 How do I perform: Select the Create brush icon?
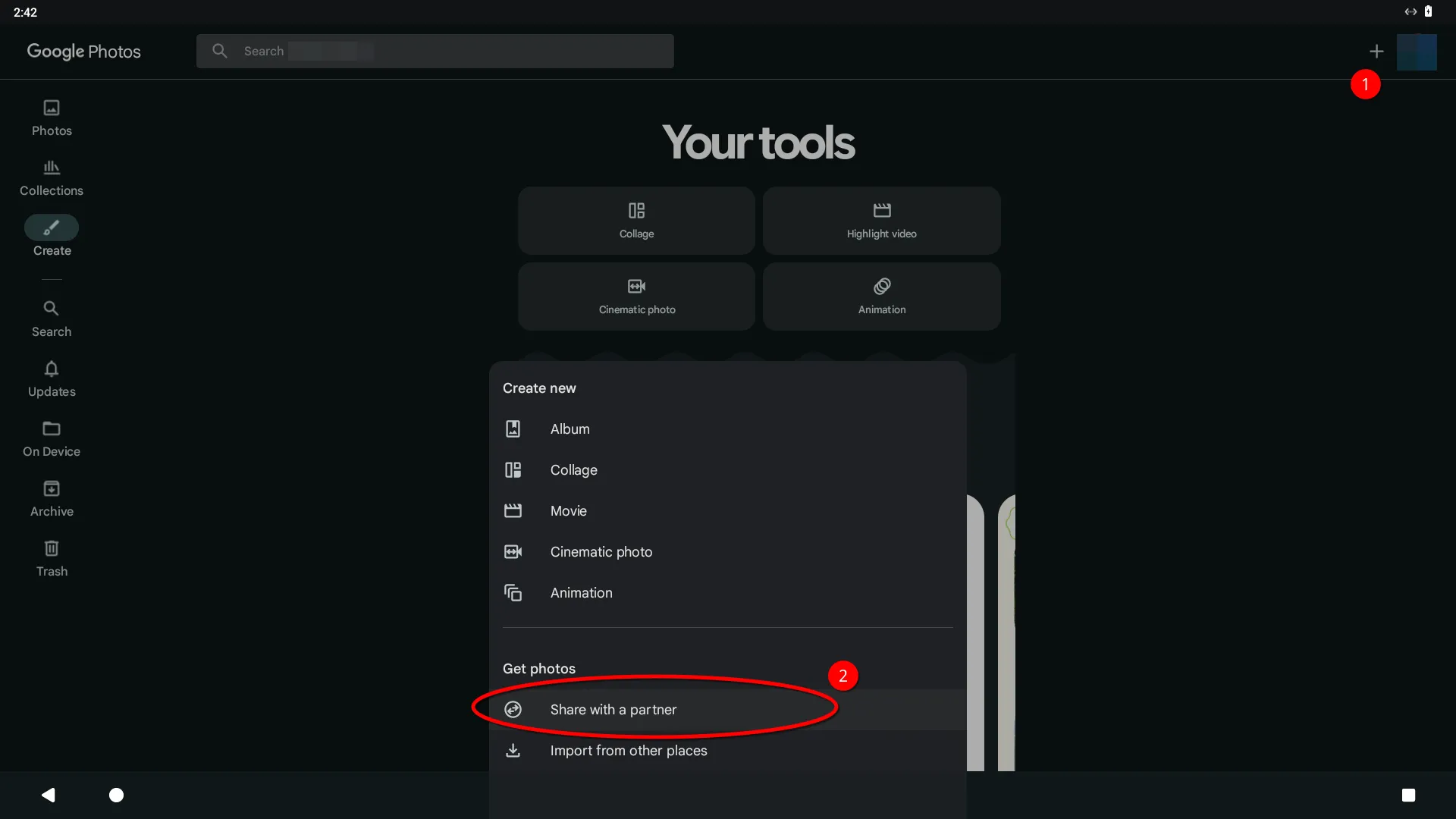[x=52, y=227]
